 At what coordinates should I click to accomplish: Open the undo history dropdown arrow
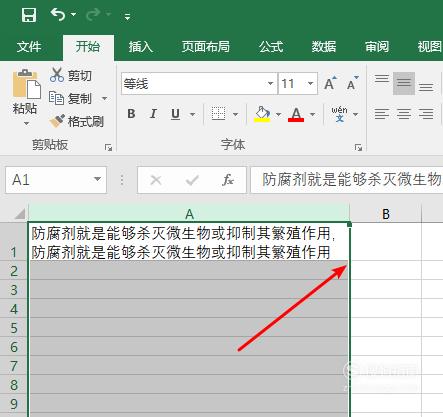pos(74,15)
